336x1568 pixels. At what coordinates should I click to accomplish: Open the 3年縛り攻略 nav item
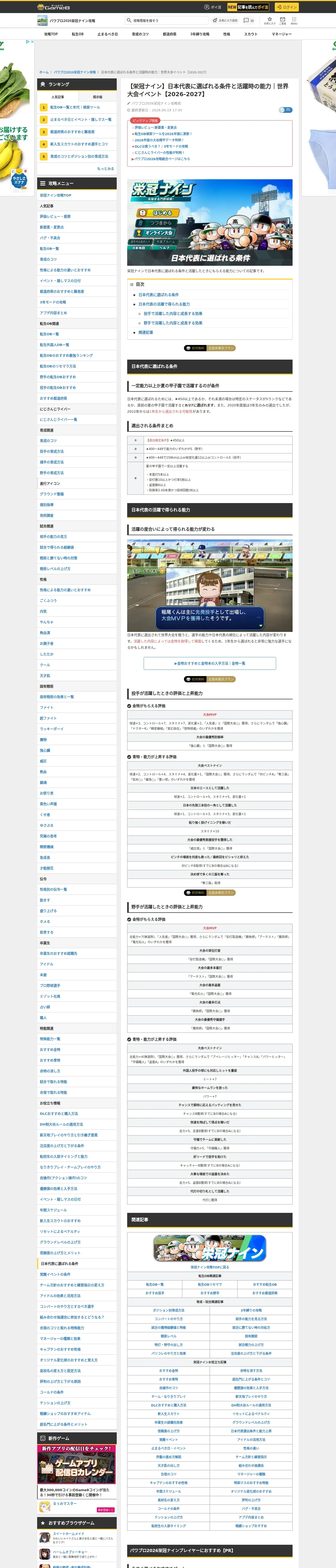pyautogui.click(x=199, y=34)
